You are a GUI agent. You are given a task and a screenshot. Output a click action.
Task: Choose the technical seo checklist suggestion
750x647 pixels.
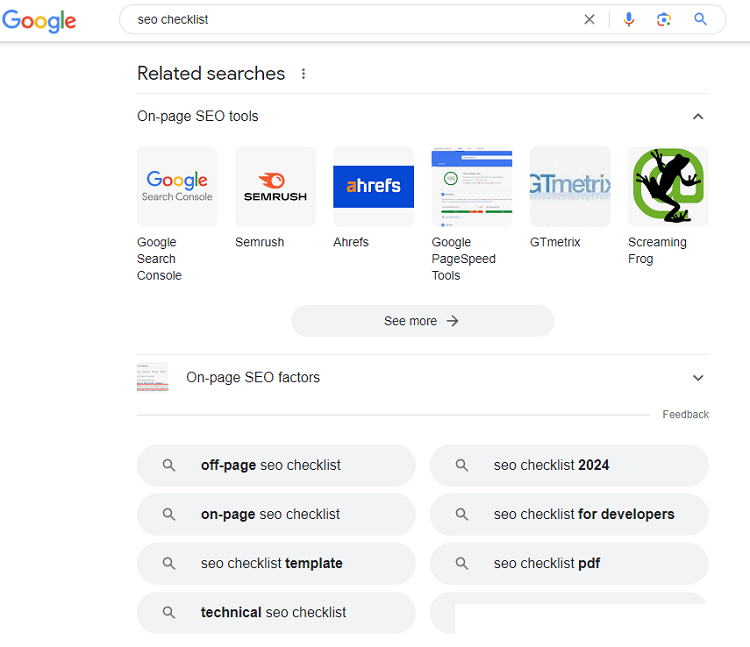[276, 613]
